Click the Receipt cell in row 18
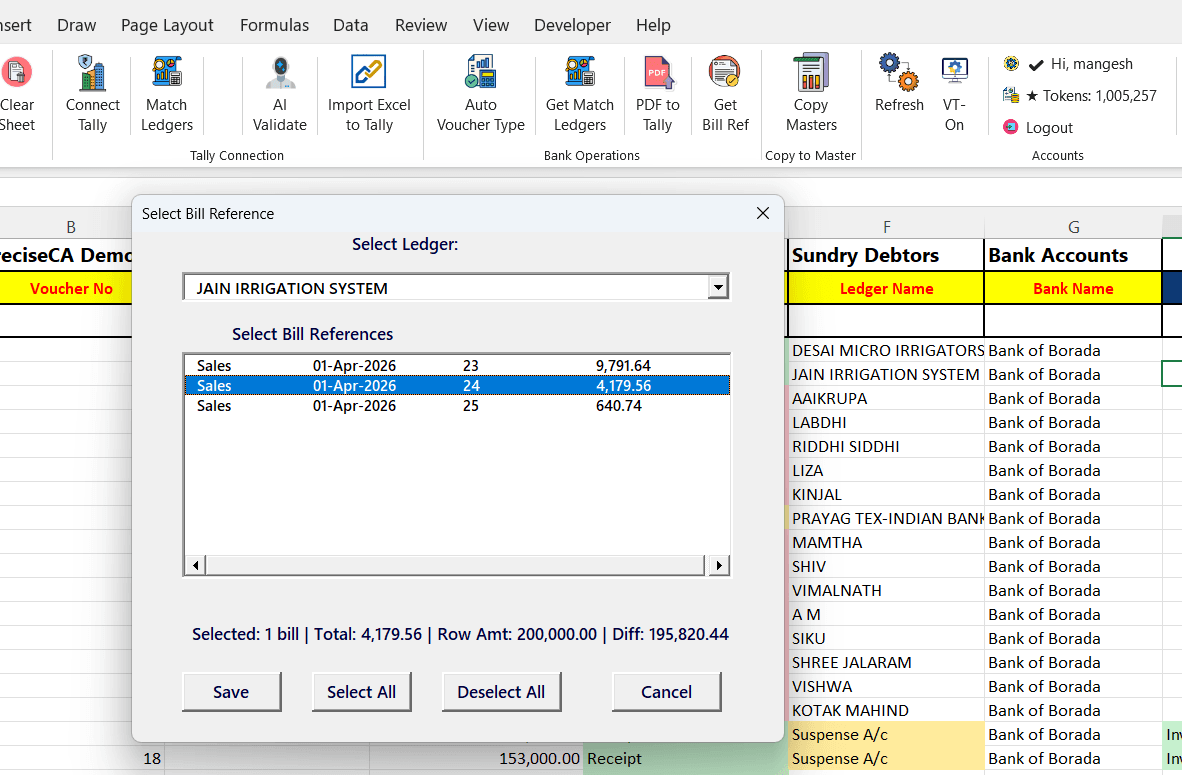The image size is (1182, 775). (x=684, y=758)
